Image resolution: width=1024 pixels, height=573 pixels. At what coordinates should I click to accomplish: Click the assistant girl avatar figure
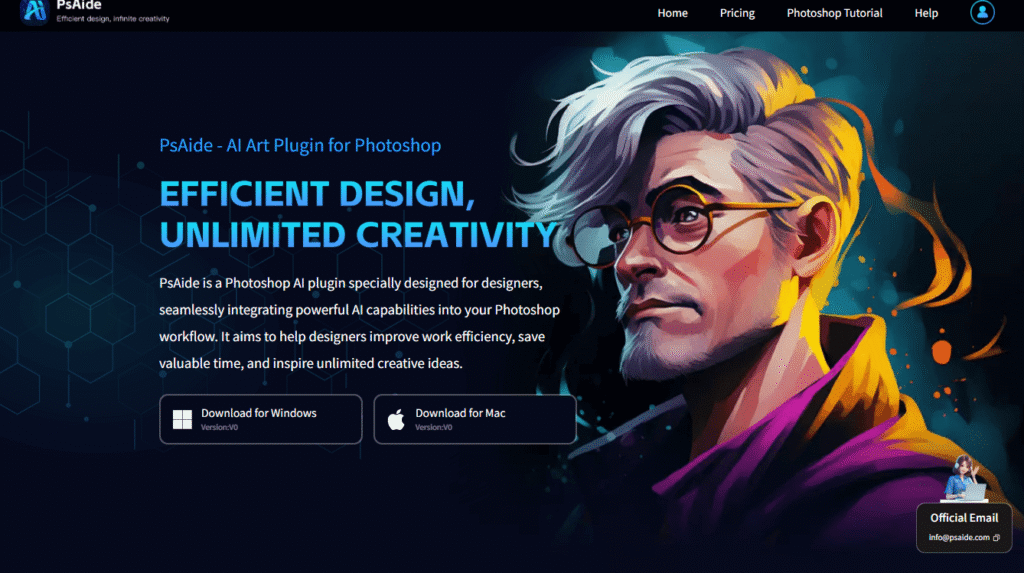tap(964, 478)
